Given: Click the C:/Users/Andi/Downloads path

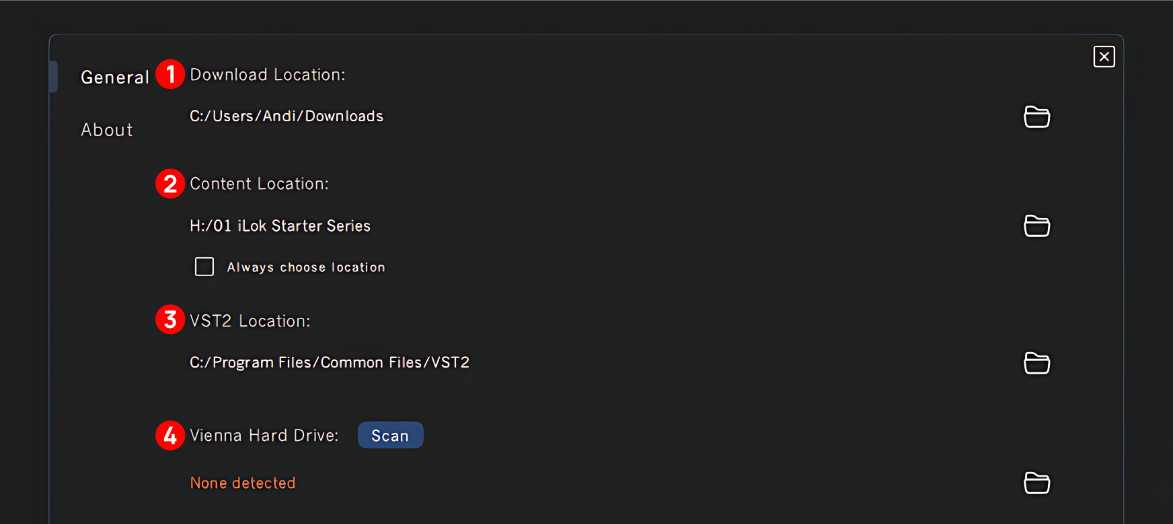Looking at the screenshot, I should coord(287,116).
